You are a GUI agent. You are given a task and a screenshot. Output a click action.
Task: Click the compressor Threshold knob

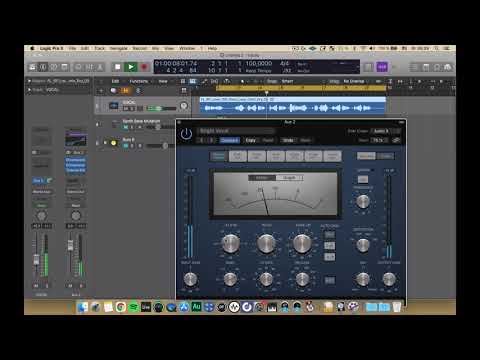pyautogui.click(x=231, y=243)
